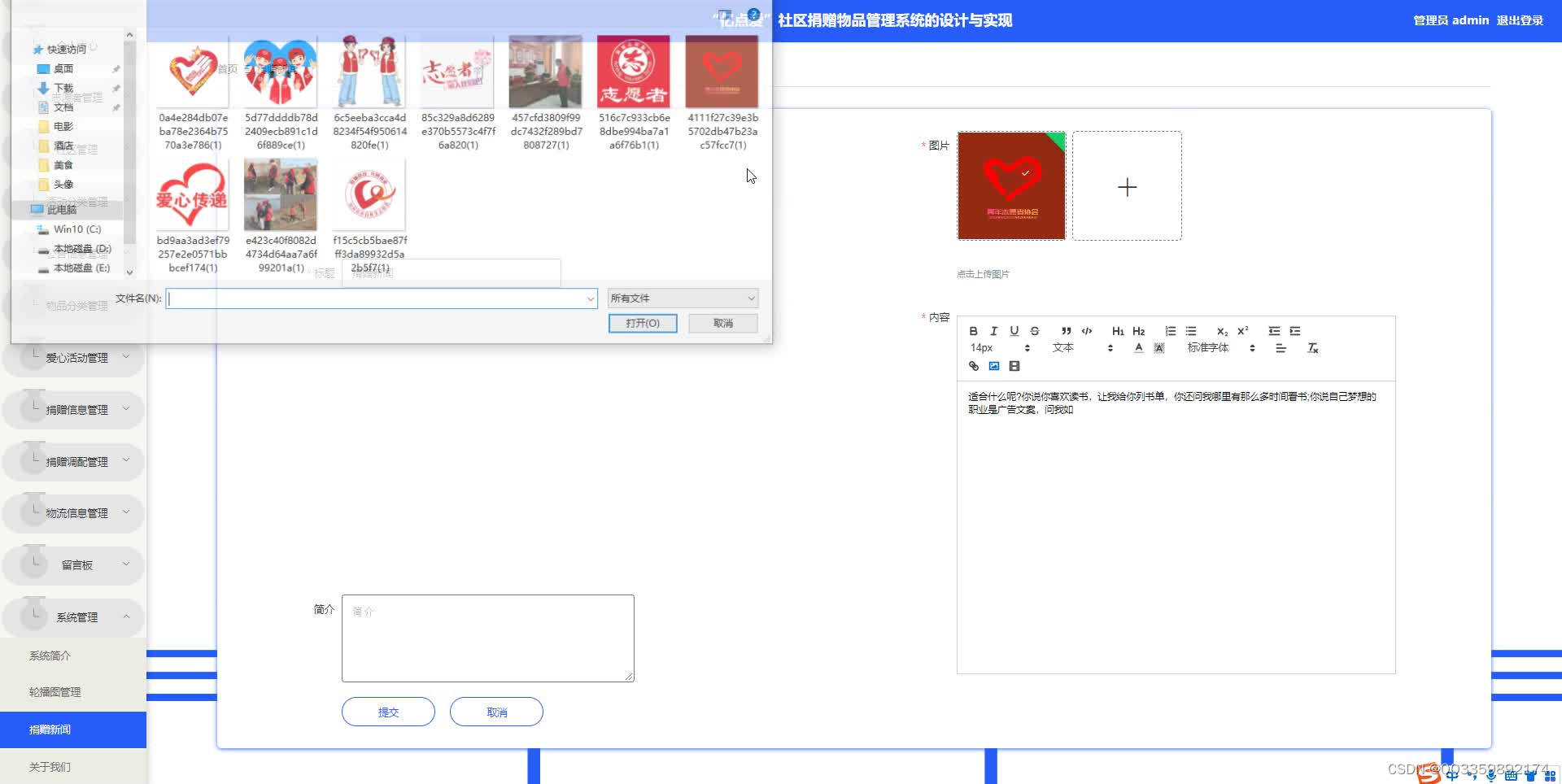Expand 物流信息管理 sidebar menu
Image resolution: width=1562 pixels, height=784 pixels.
(74, 513)
